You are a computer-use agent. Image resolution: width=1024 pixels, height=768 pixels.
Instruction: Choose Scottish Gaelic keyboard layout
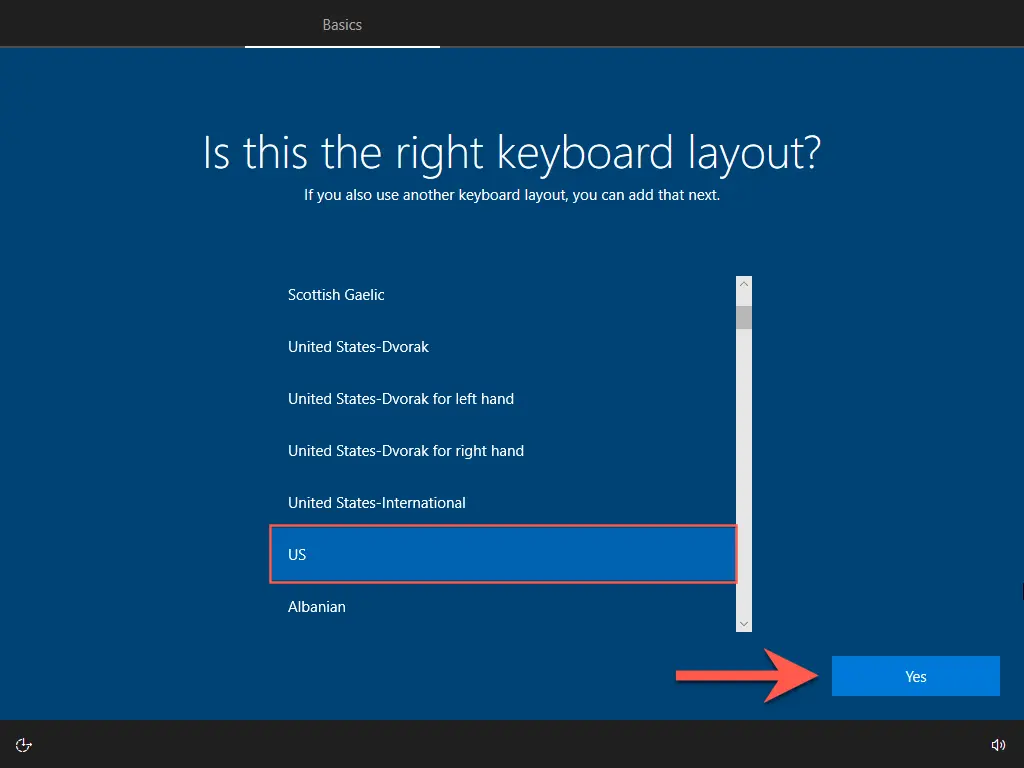[503, 295]
